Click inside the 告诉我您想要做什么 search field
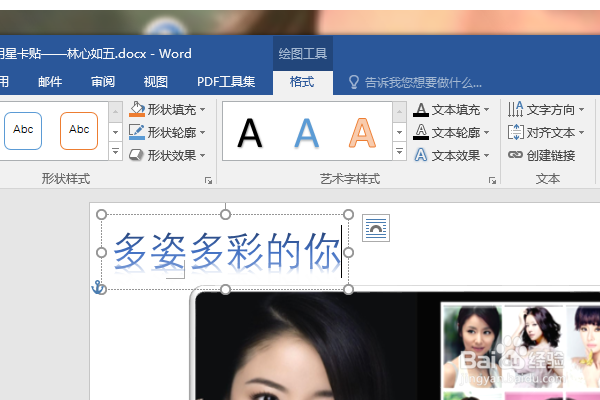 [423, 82]
